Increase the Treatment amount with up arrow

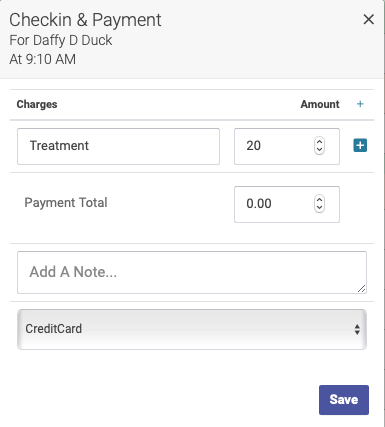319,142
